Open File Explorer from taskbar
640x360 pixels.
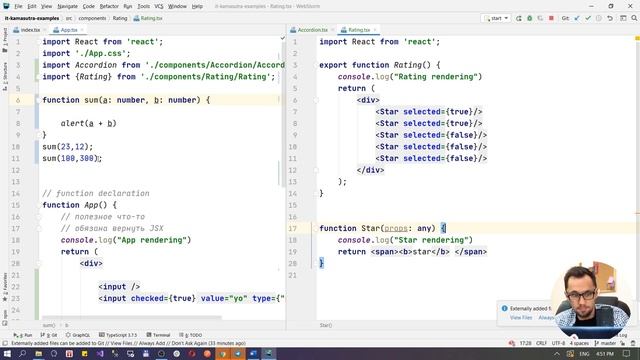[x=38, y=353]
